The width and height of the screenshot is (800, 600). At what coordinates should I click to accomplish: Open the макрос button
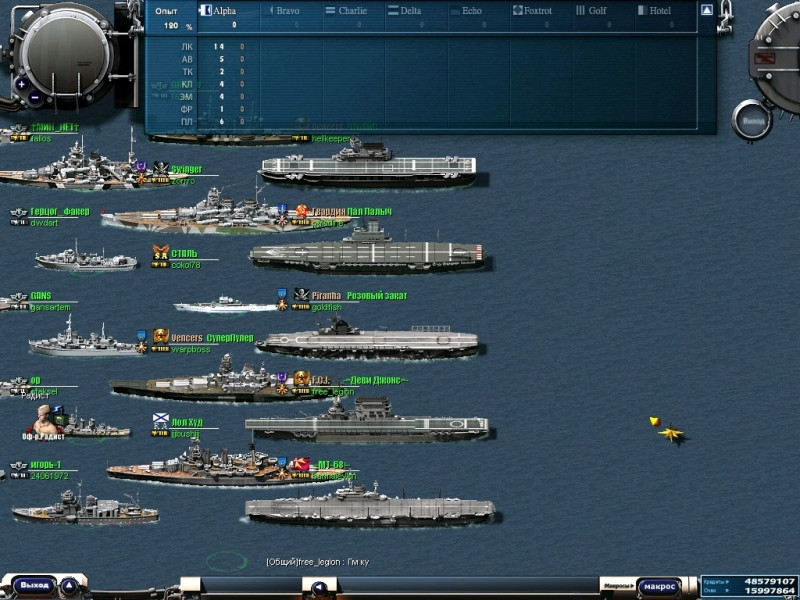[660, 587]
